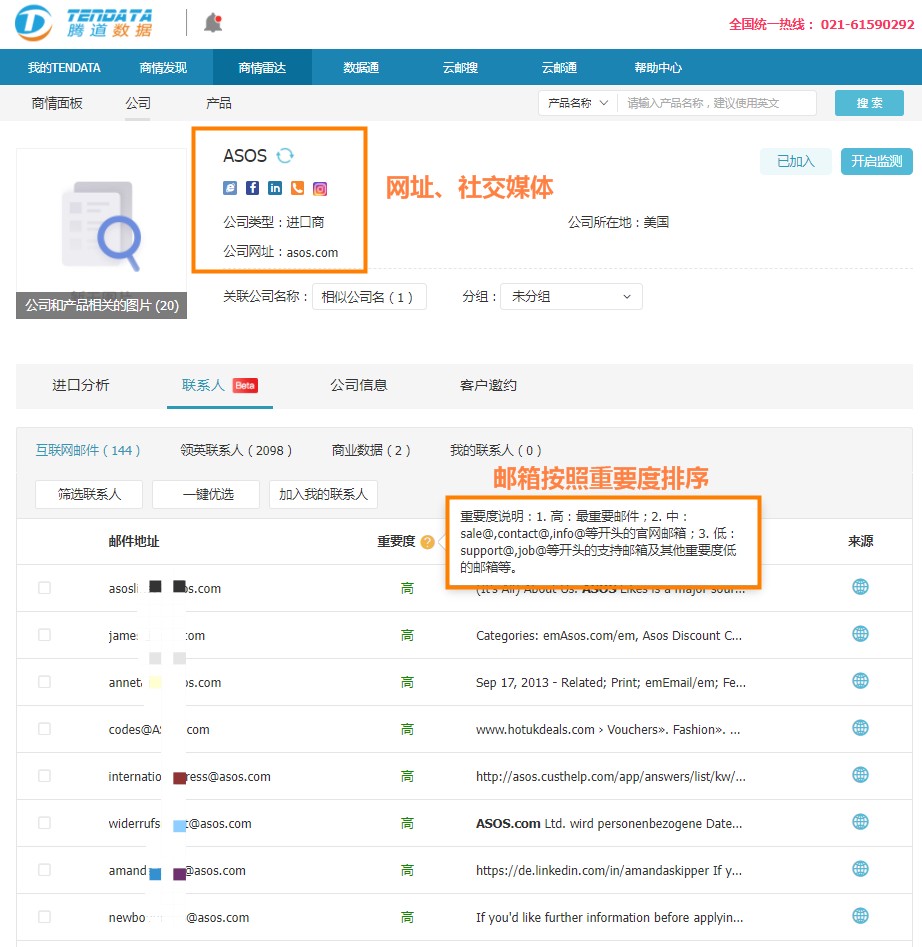Screen dimensions: 922x947
Task: Switch to 公司 sub-tab
Action: pos(138,103)
